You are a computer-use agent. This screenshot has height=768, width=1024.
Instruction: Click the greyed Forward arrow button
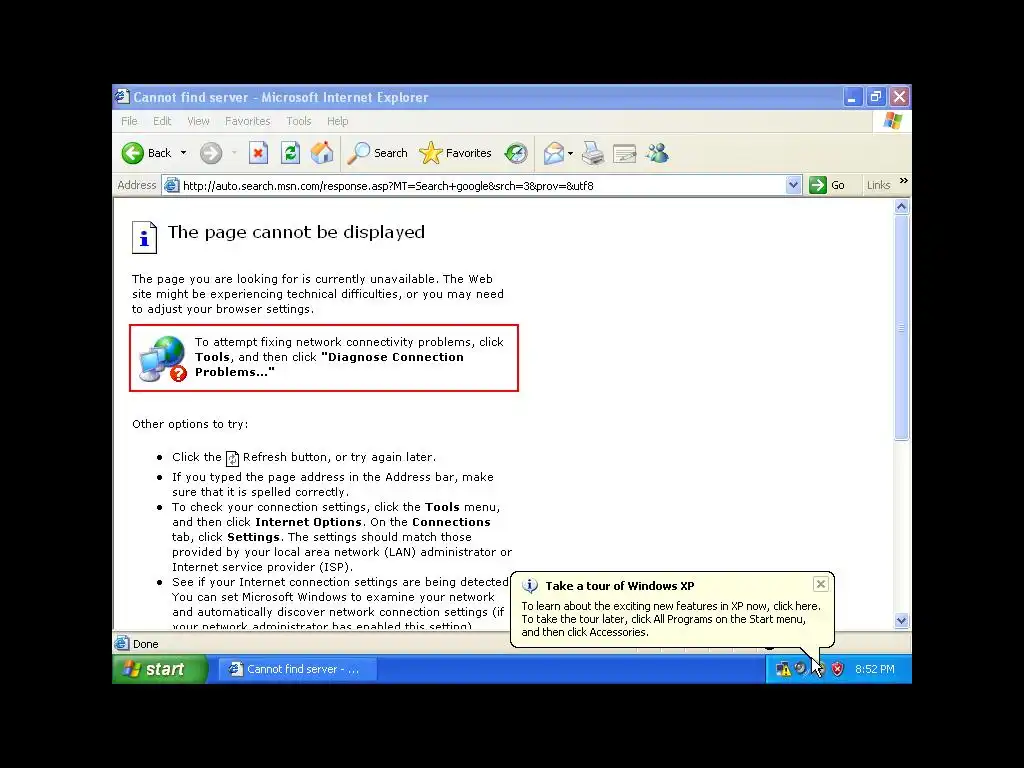point(211,153)
